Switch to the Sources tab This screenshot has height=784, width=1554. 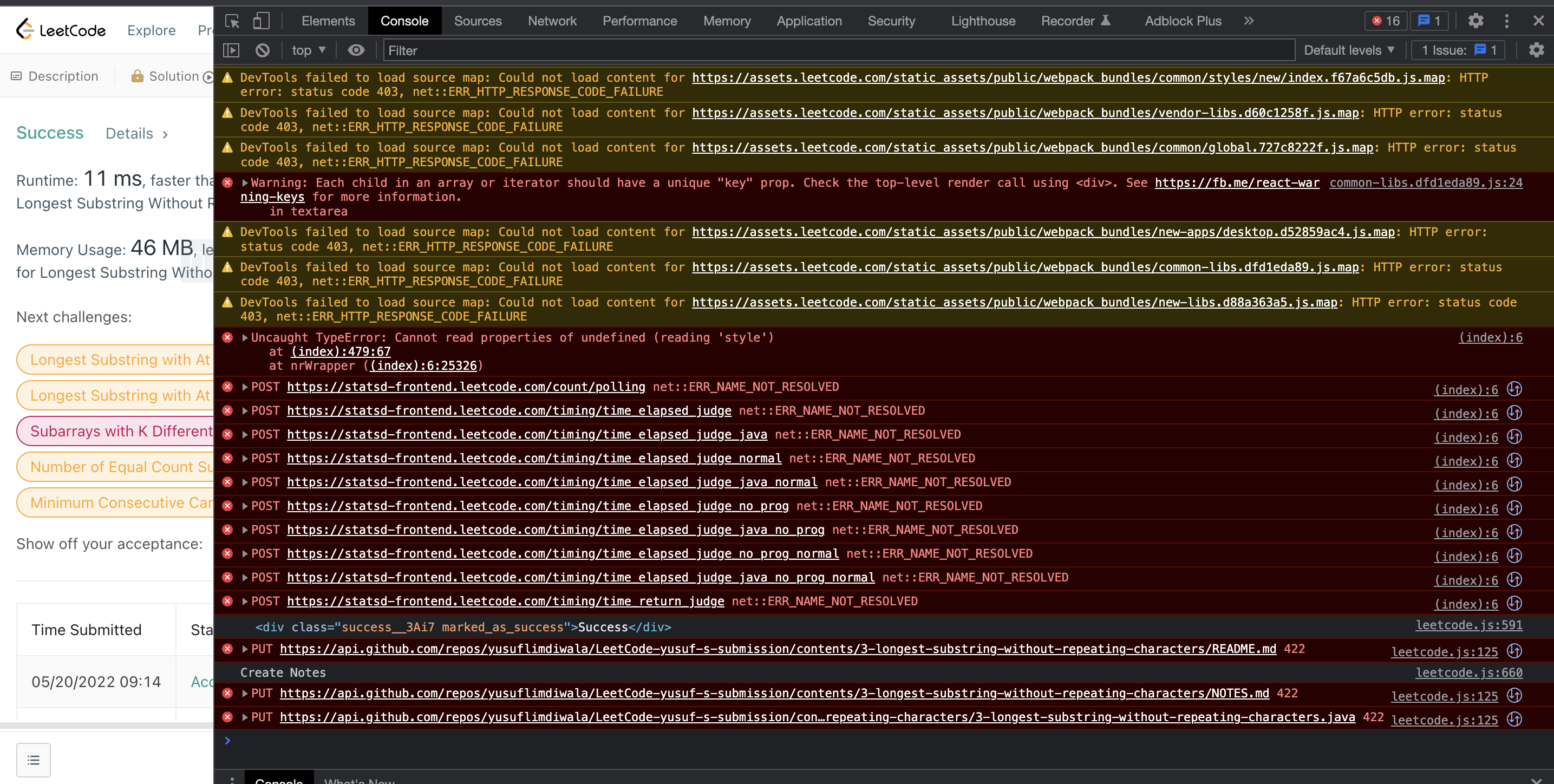477,21
